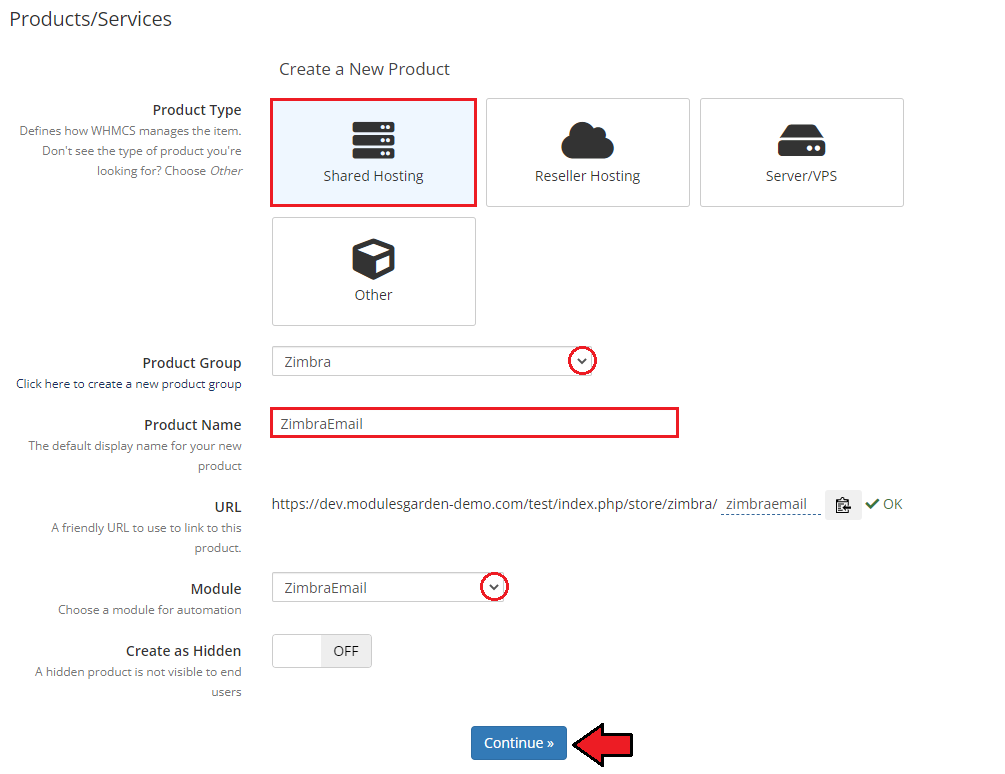This screenshot has height=774, width=1005.
Task: Click the Module field label
Action: pos(216,589)
